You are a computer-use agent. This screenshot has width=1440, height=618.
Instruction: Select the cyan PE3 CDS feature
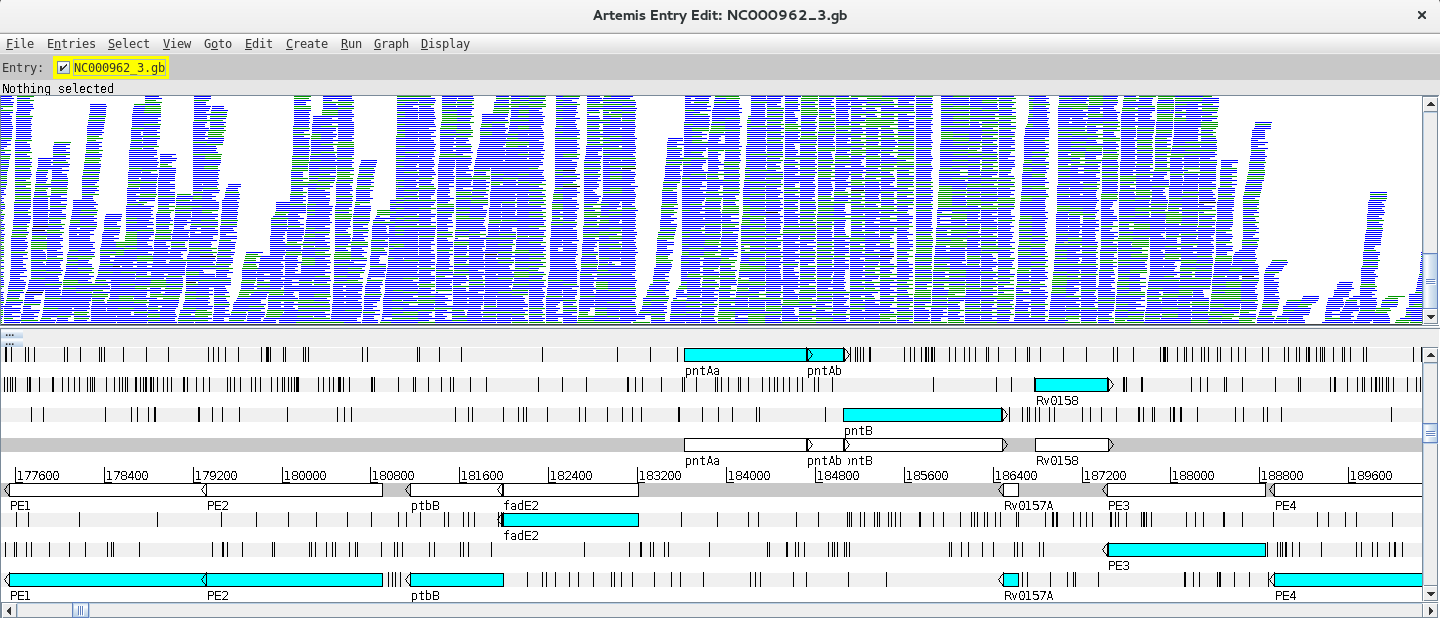tap(1186, 550)
